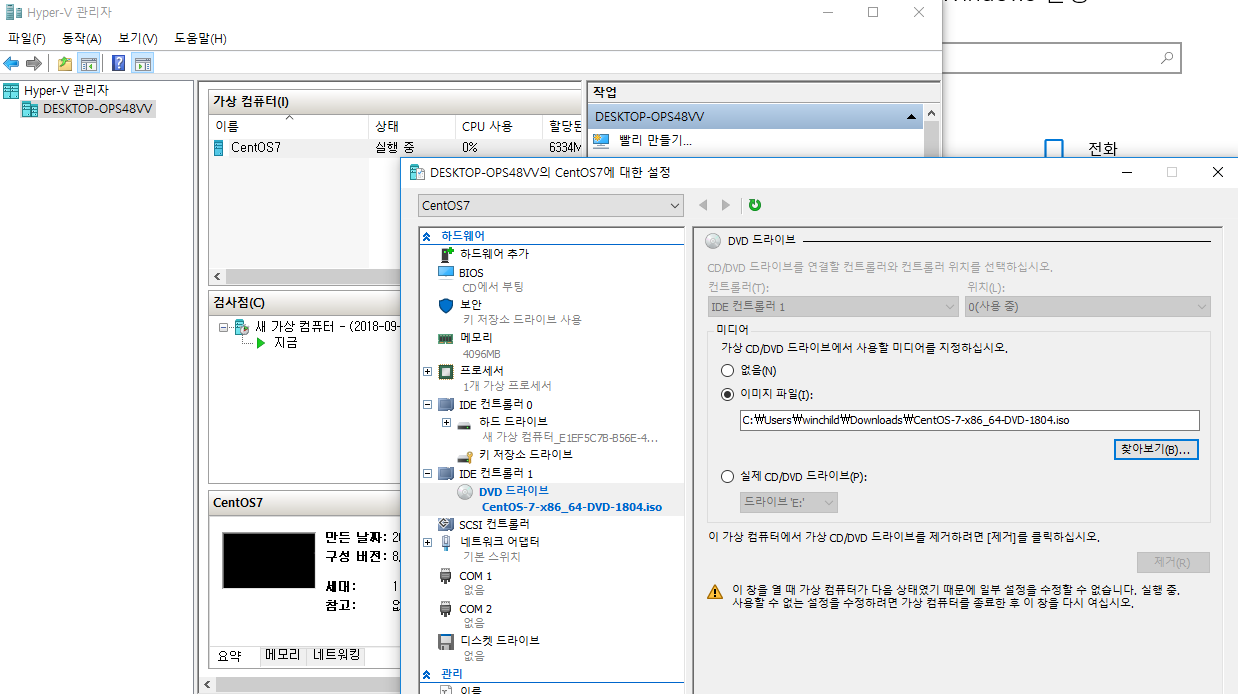Open SCSI 컨트롤러 settings item
Image resolution: width=1238 pixels, height=694 pixels.
(x=494, y=524)
